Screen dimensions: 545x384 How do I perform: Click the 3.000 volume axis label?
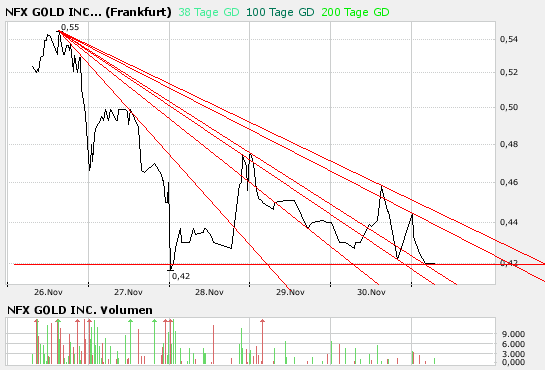coord(513,354)
